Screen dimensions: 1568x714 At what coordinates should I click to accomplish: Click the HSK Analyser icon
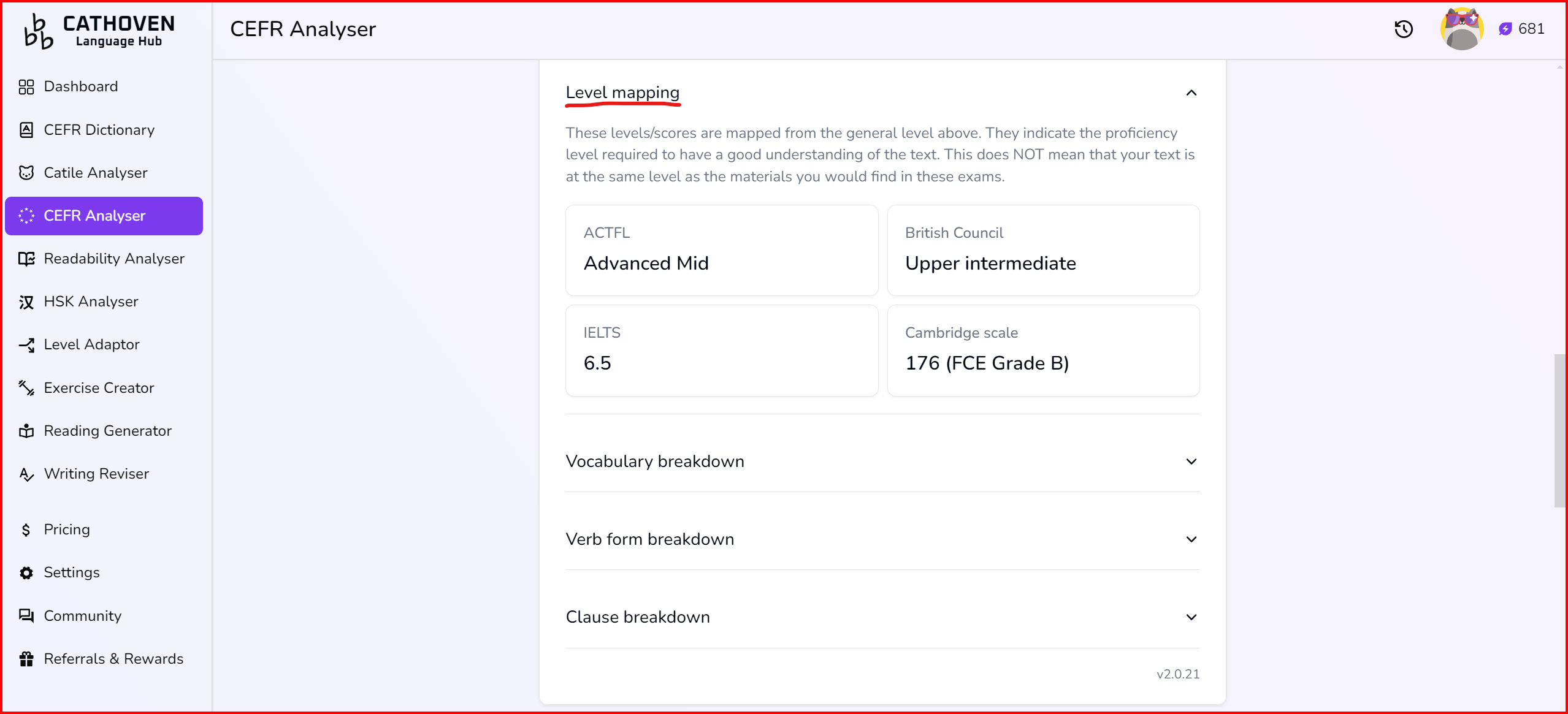(26, 302)
